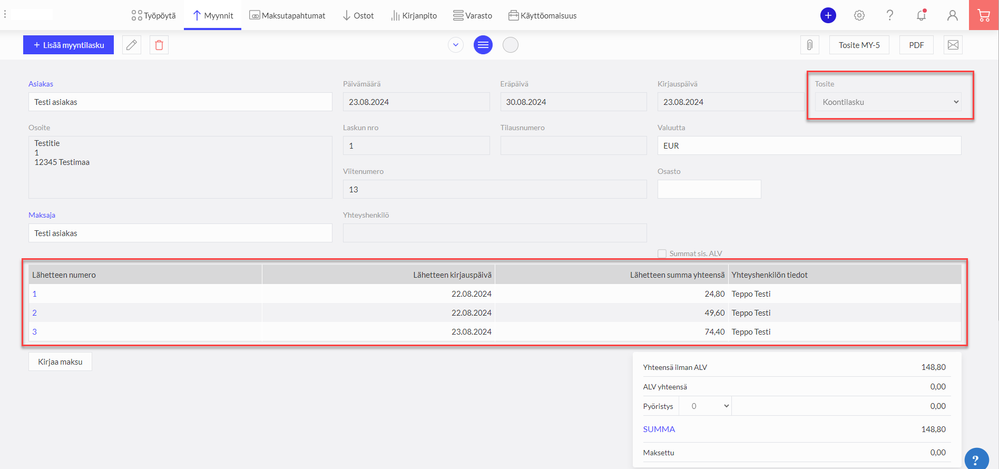999x469 pixels.
Task: Switch to the Varasto menu
Action: (475, 16)
